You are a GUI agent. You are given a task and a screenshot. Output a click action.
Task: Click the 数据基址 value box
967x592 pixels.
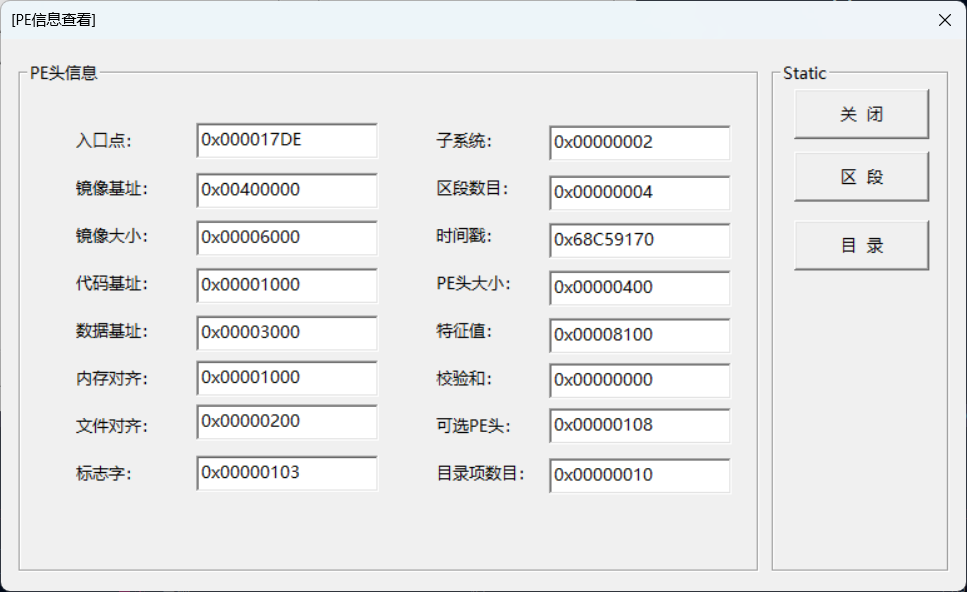tap(287, 332)
